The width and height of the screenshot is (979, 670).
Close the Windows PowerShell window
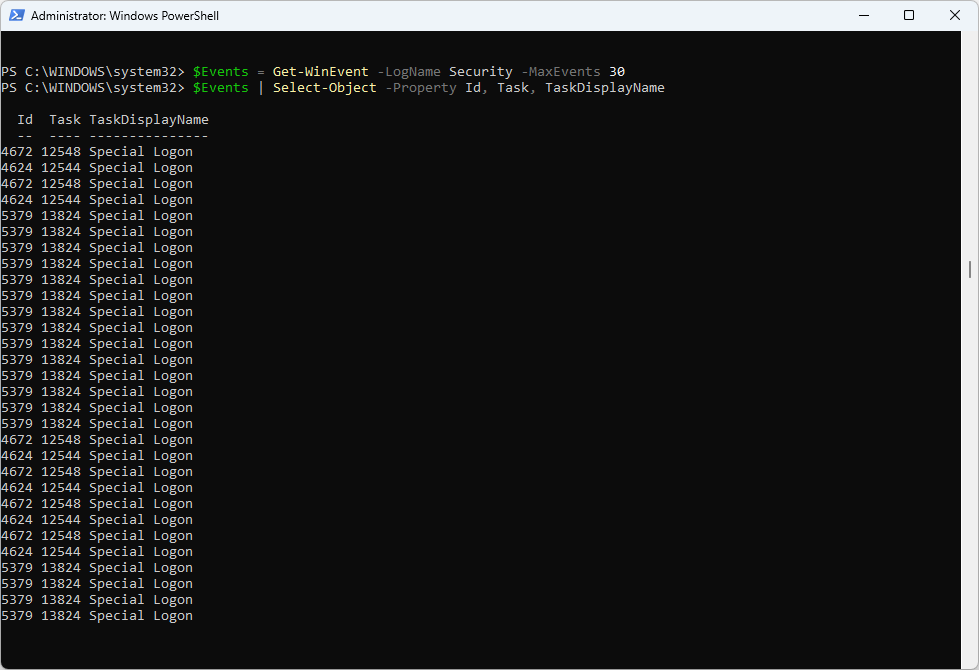tap(954, 16)
